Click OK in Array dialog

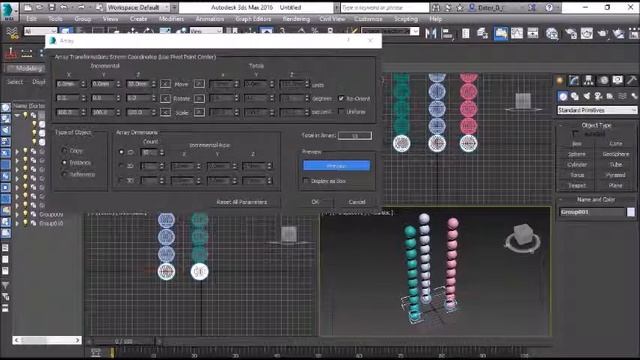[315, 202]
